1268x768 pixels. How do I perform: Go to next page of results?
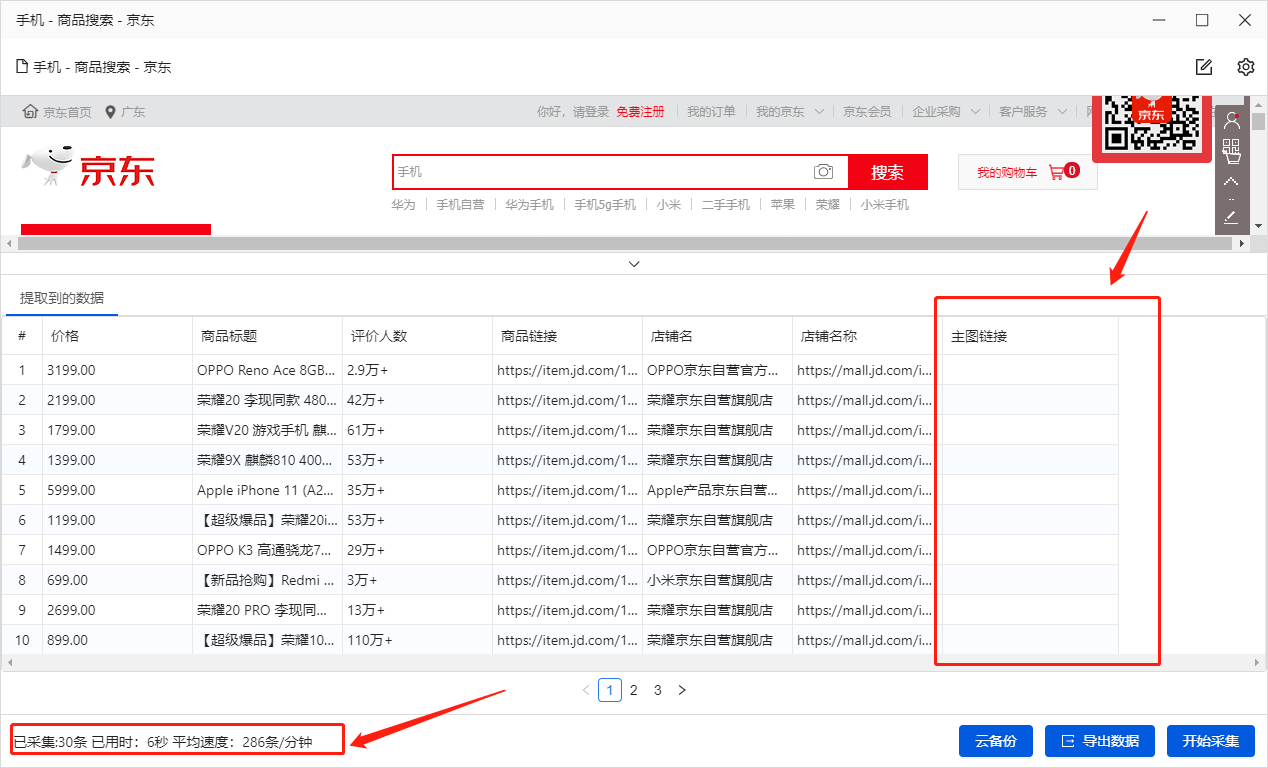pos(682,690)
